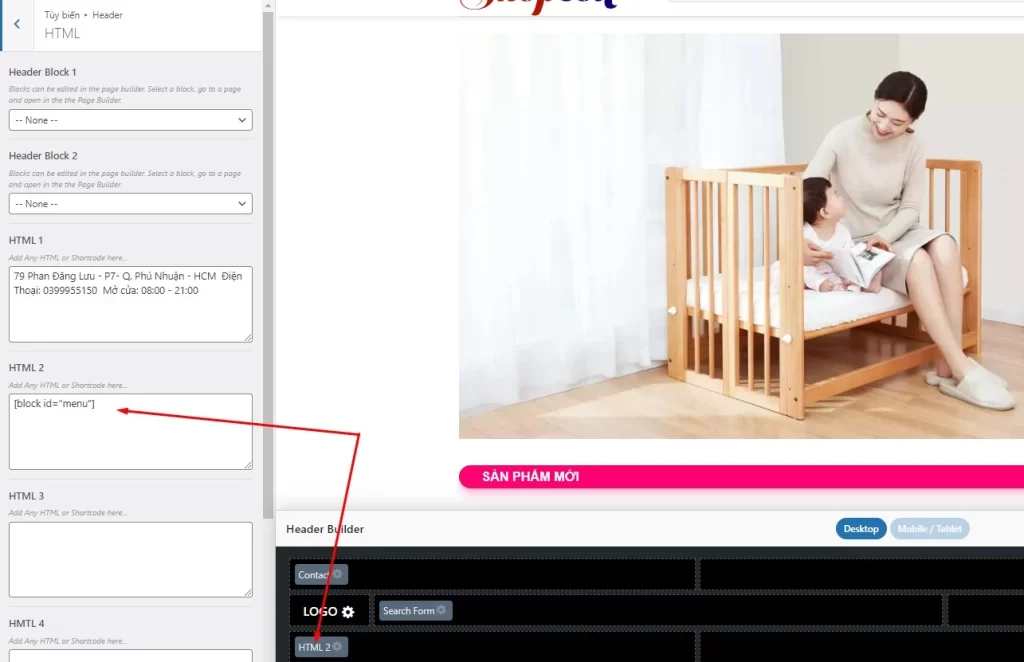The width and height of the screenshot is (1024, 662).
Task: Focus the HTML 2 shortcode field
Action: tap(130, 431)
